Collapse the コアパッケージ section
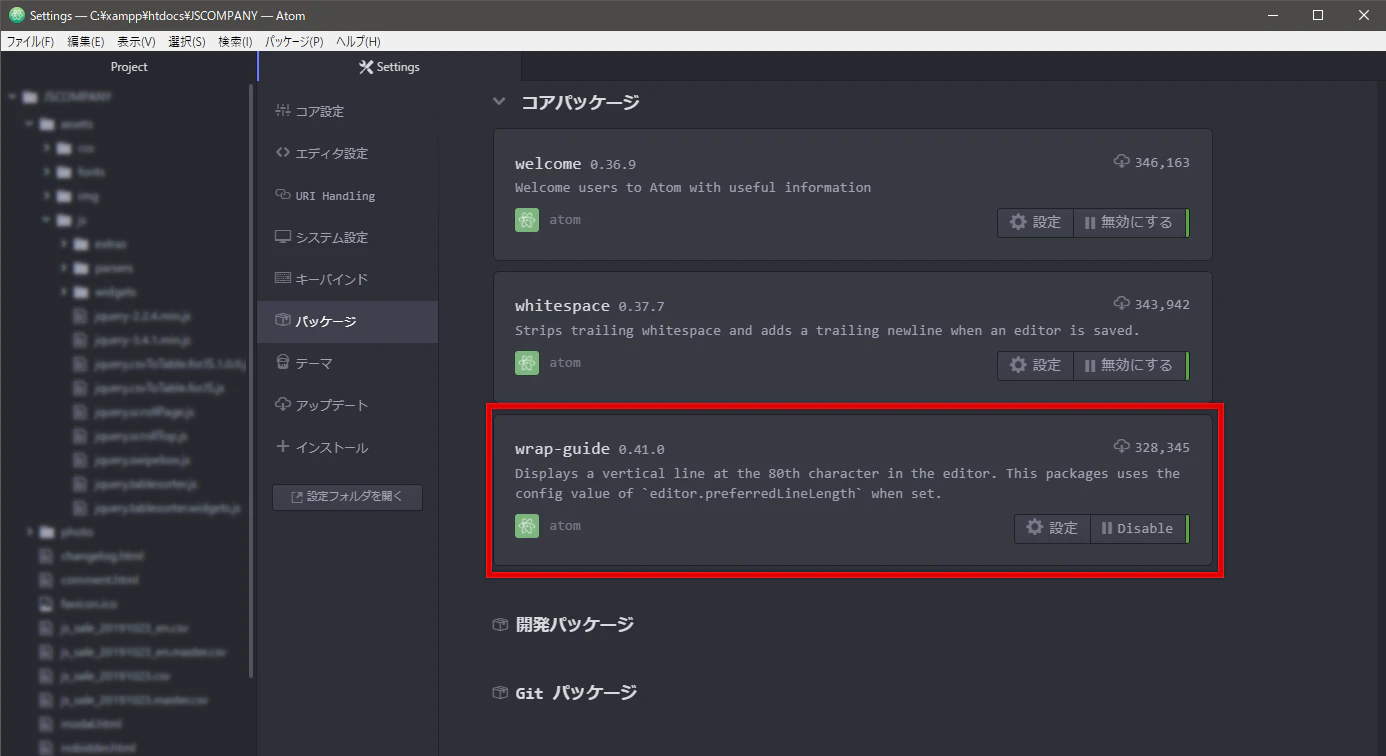Image resolution: width=1386 pixels, height=756 pixels. pos(499,101)
